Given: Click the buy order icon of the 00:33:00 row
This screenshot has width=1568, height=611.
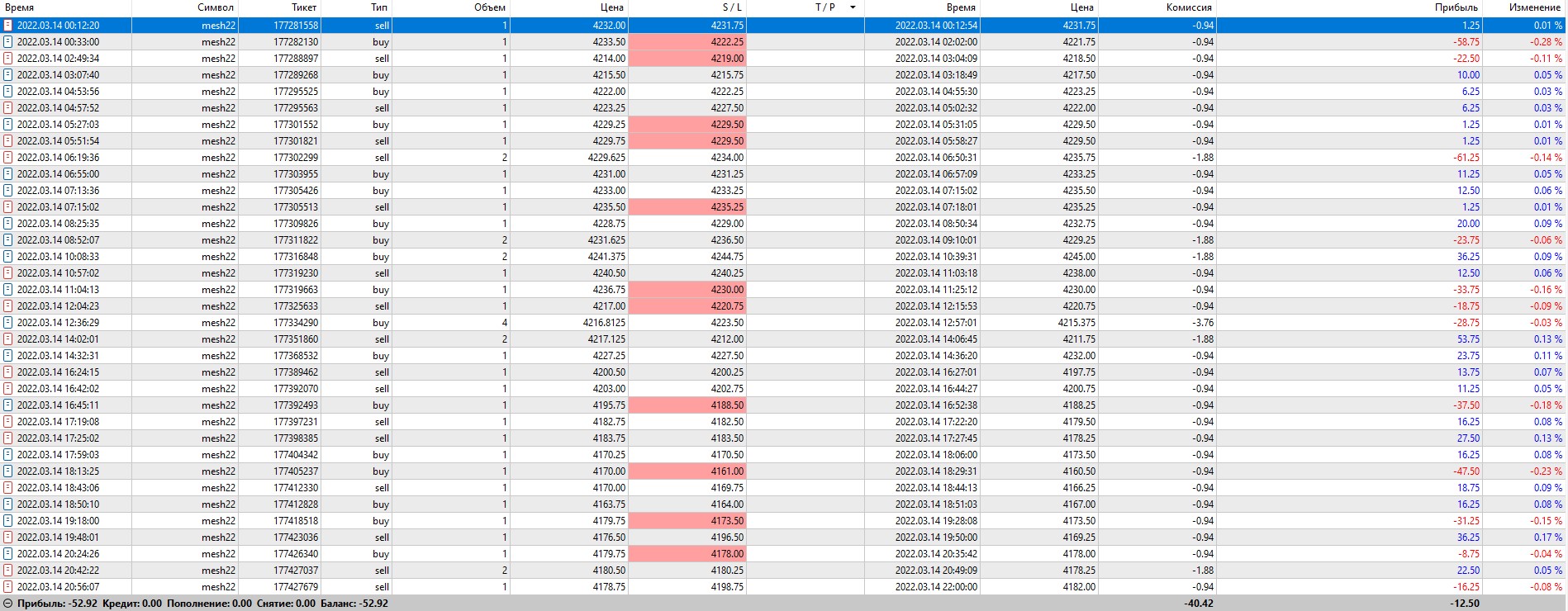Looking at the screenshot, I should tap(8, 42).
